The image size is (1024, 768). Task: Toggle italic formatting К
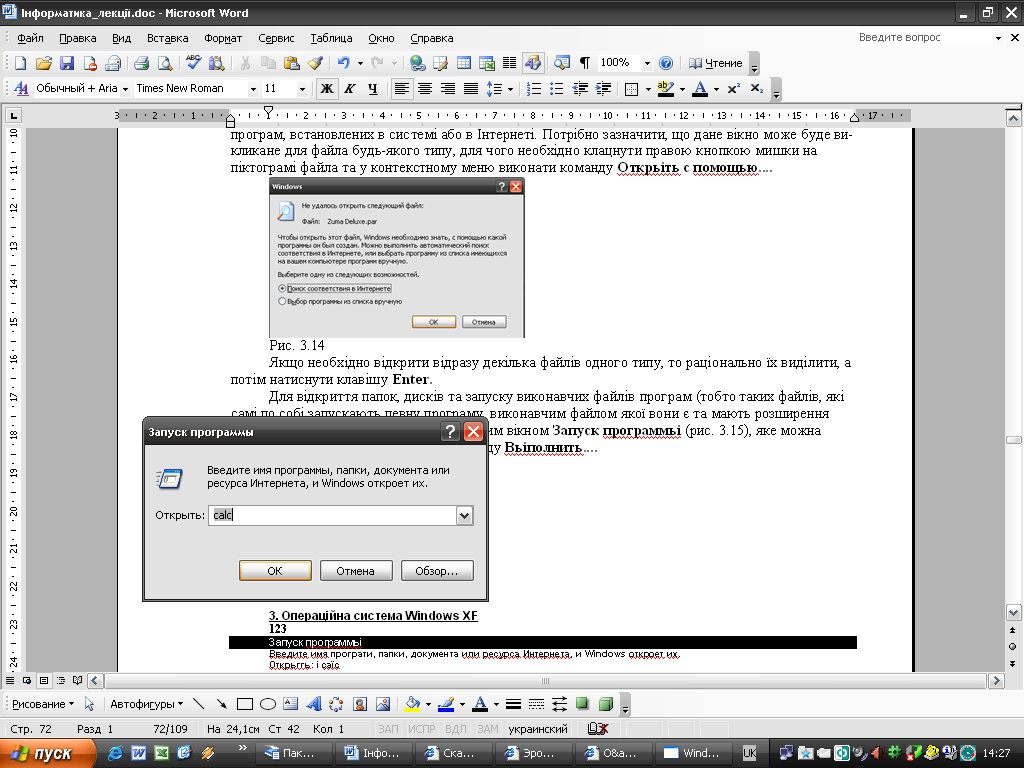(x=350, y=89)
